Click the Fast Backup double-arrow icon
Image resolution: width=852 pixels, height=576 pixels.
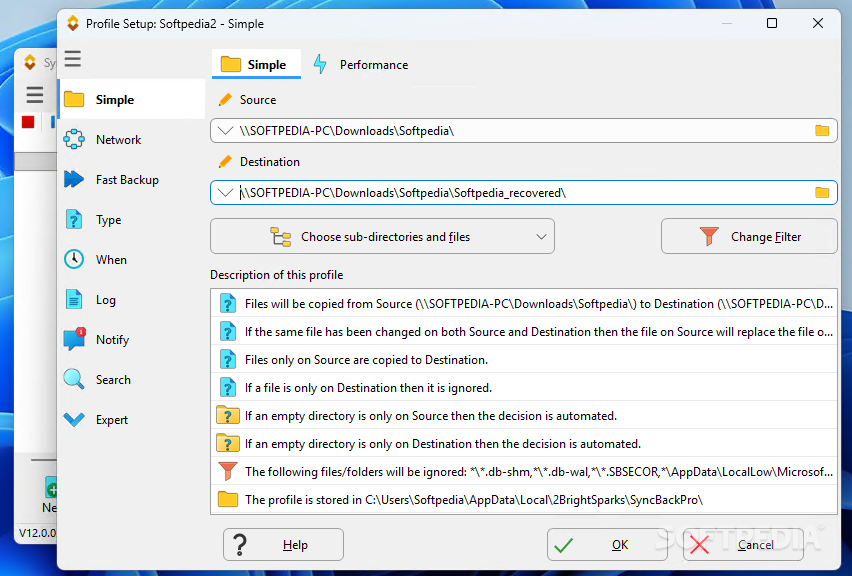(74, 179)
